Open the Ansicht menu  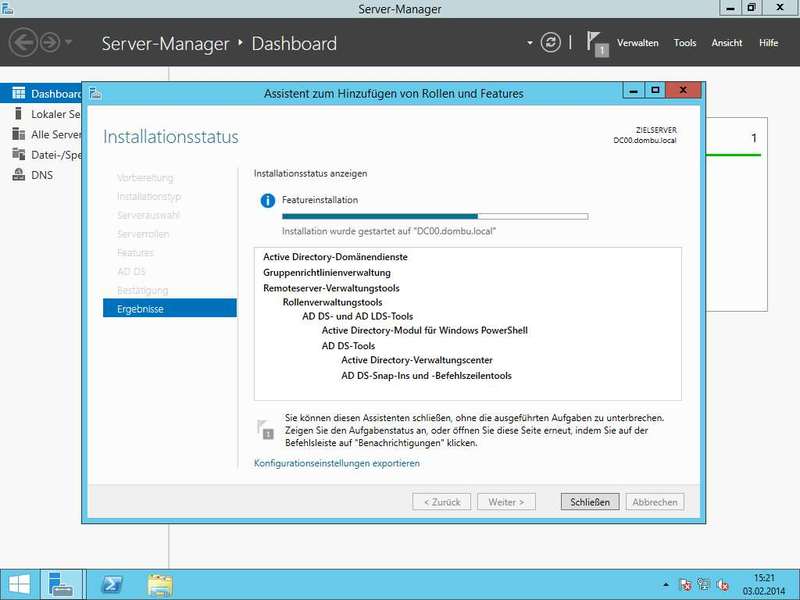(727, 43)
